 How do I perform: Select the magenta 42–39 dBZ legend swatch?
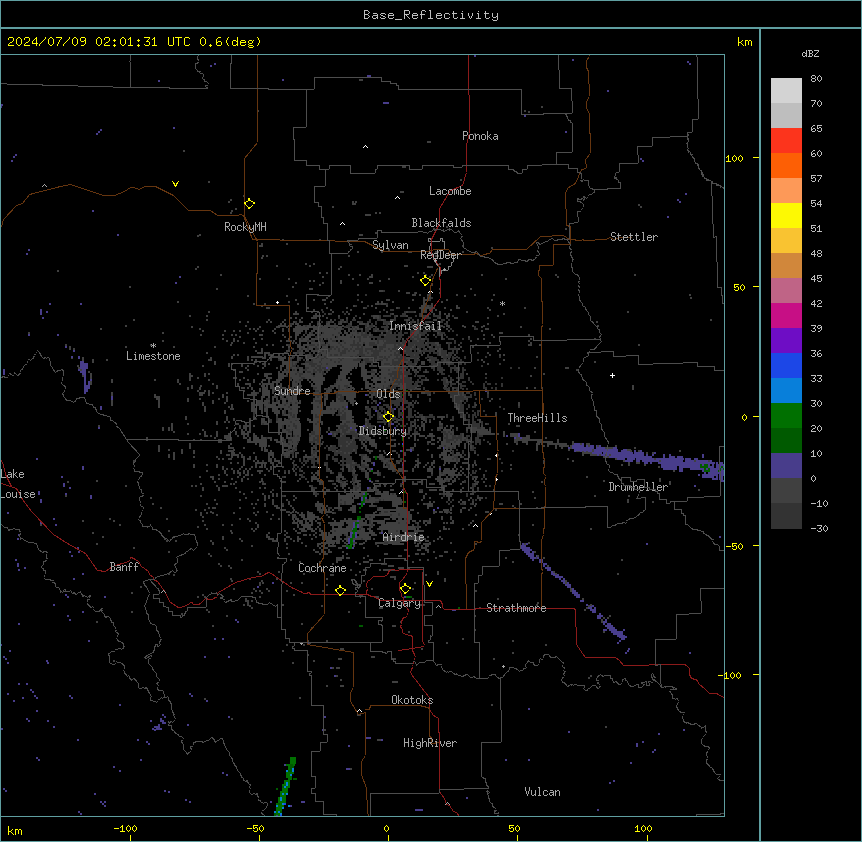click(786, 315)
